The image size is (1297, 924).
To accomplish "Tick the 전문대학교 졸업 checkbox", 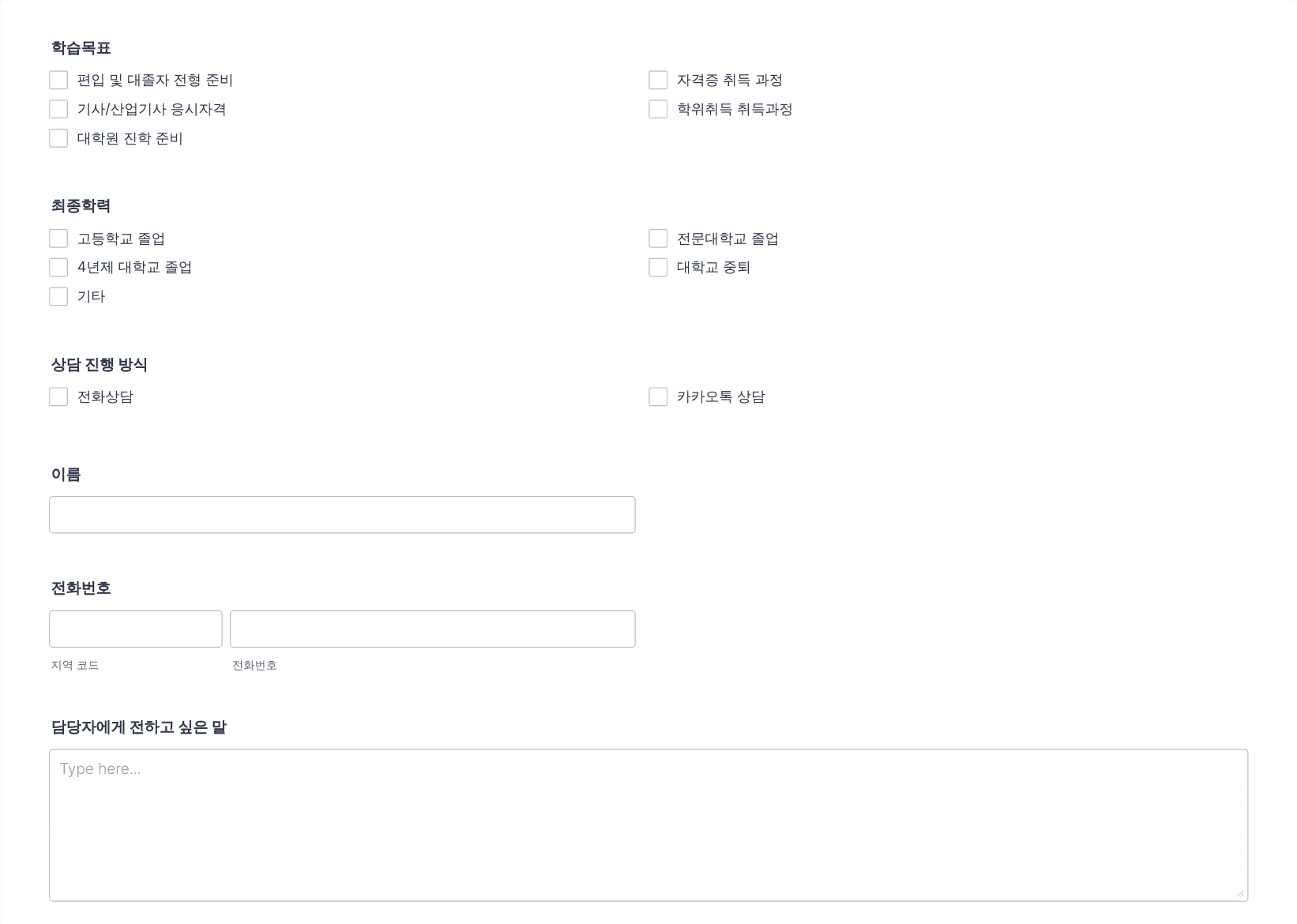I will pos(658,239).
